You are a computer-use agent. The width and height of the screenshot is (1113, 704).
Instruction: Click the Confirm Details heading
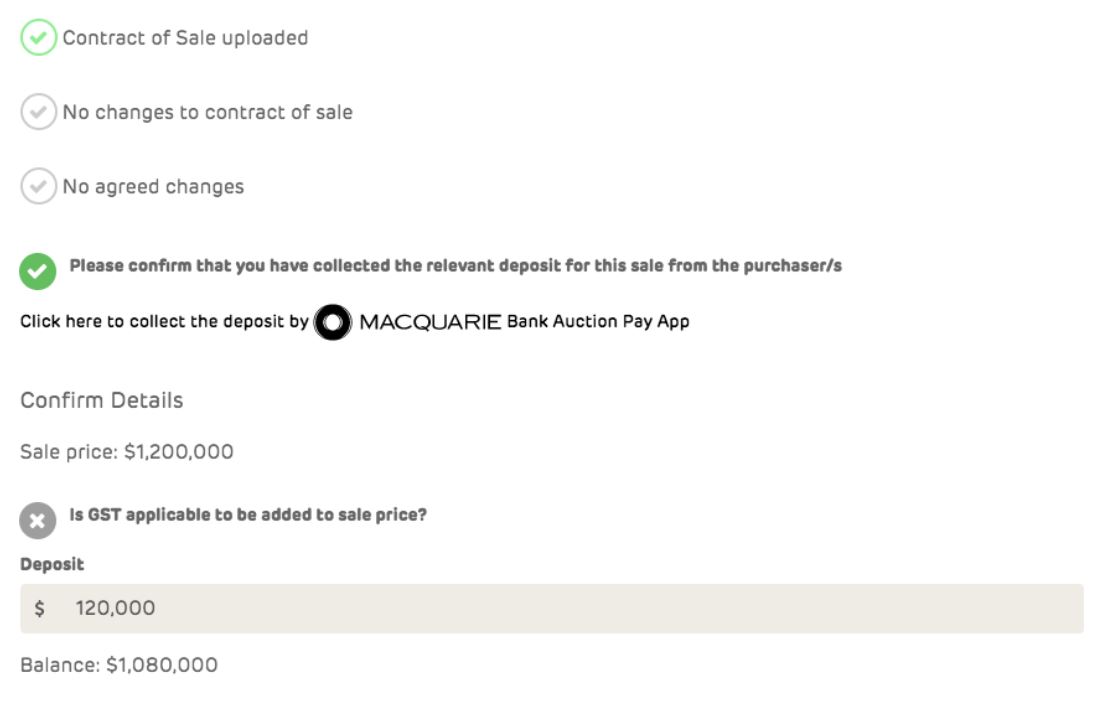[x=101, y=400]
